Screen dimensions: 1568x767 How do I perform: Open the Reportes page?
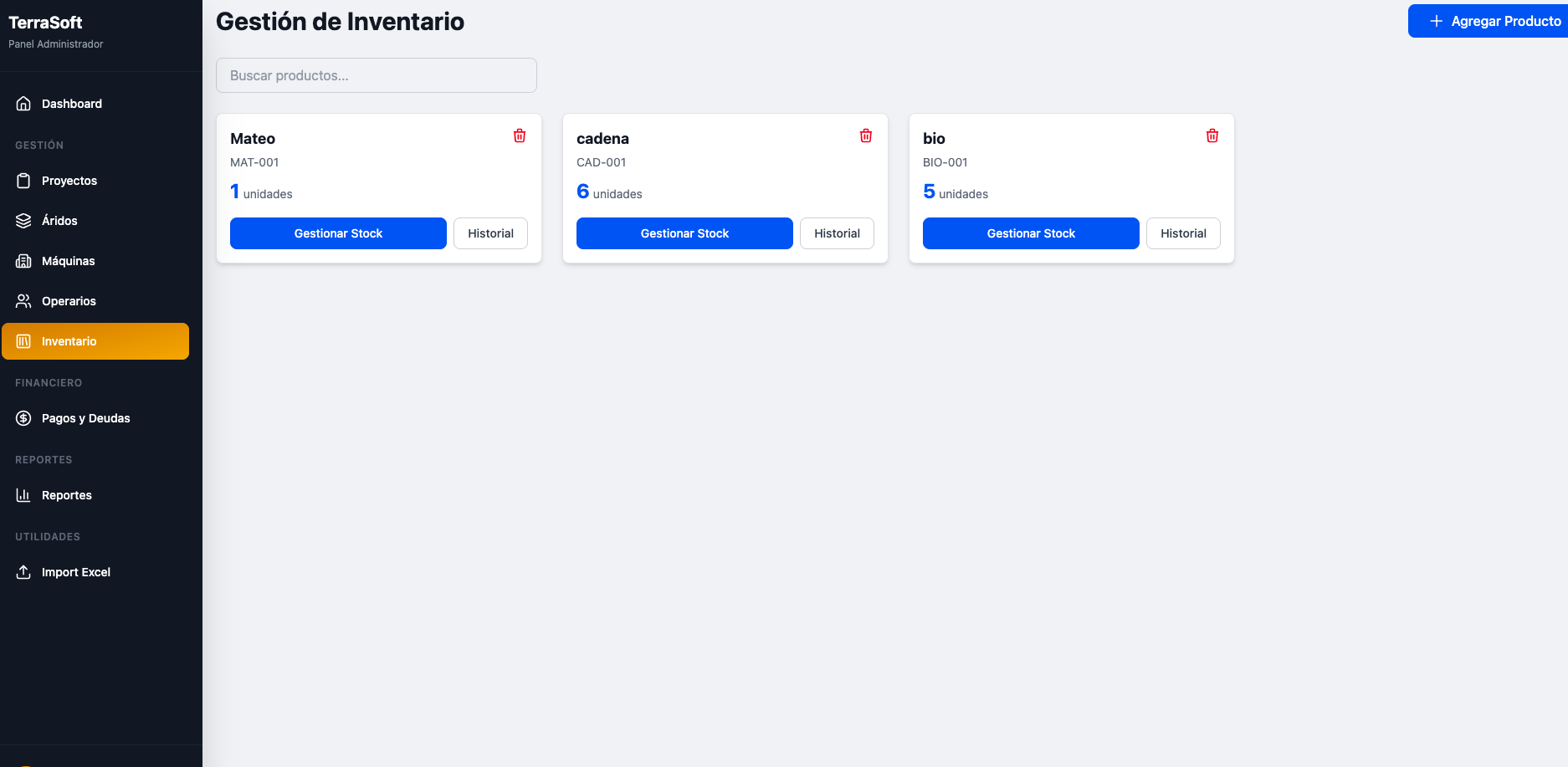[67, 495]
